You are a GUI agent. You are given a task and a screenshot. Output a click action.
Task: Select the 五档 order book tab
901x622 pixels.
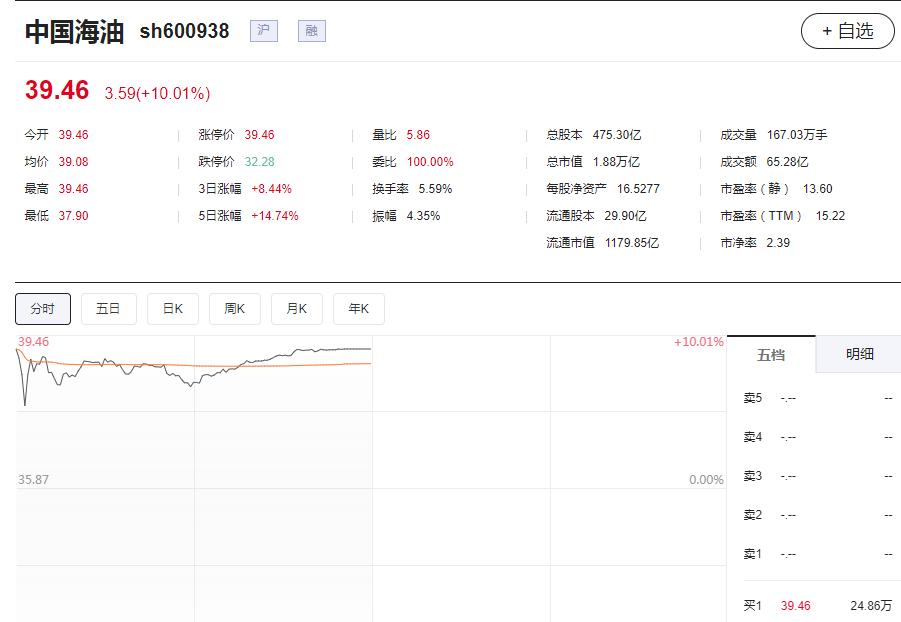pyautogui.click(x=771, y=355)
